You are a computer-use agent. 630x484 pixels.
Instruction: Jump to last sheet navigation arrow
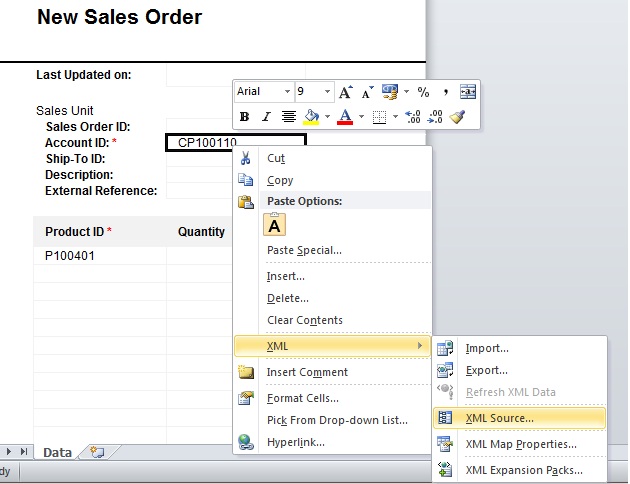[24, 451]
